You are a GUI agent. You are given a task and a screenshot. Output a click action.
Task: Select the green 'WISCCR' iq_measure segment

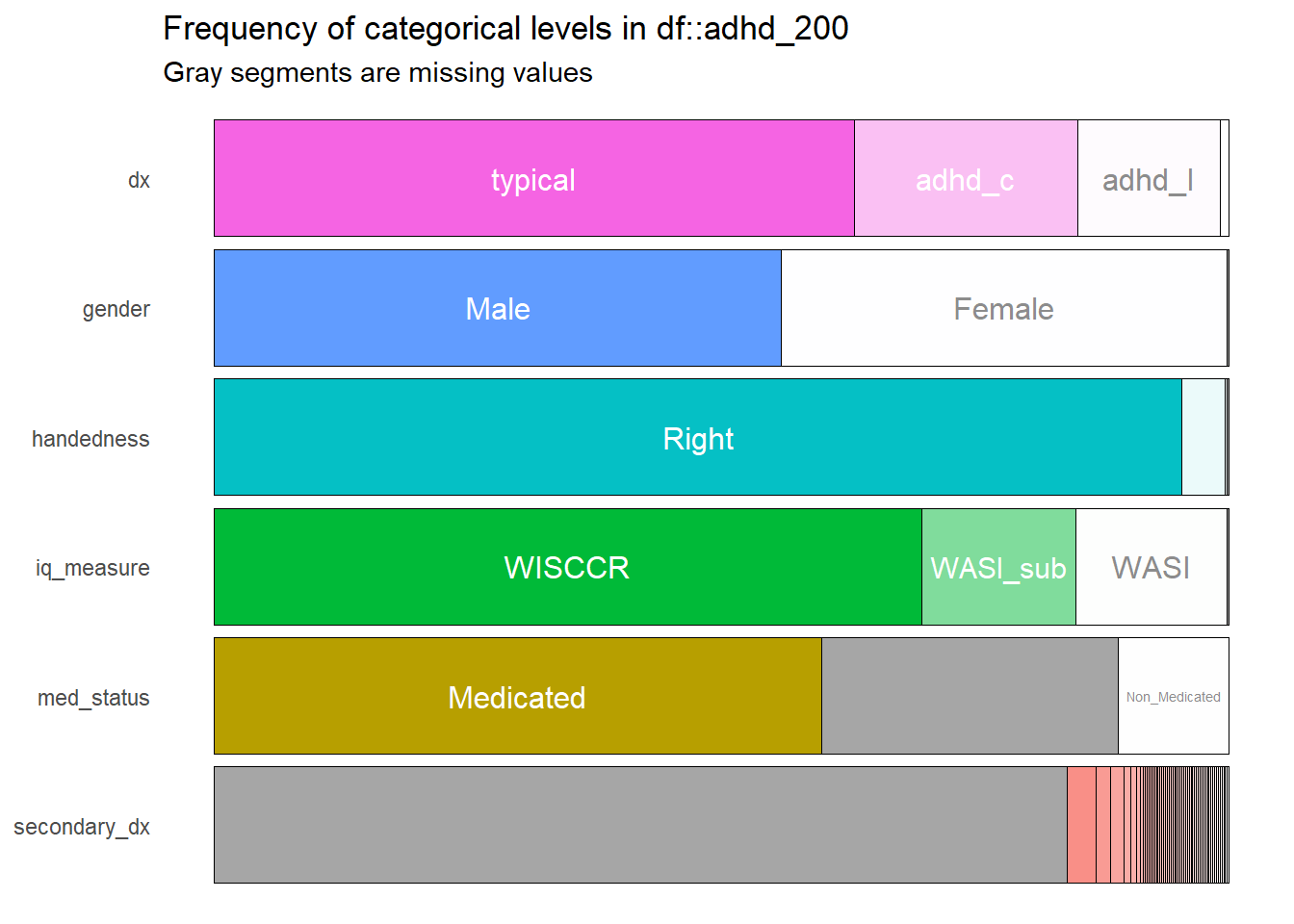pos(568,567)
